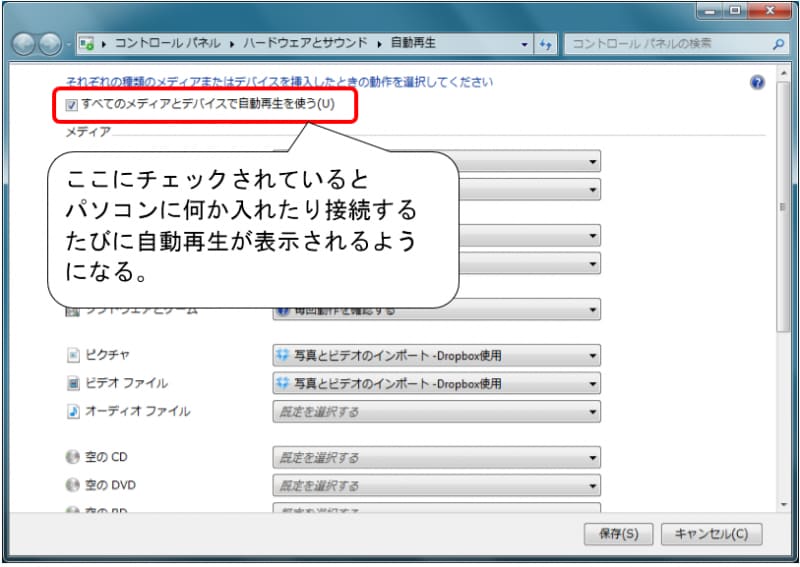Click the 空の CD label
Screen dimensions: 800x567
tap(106, 457)
